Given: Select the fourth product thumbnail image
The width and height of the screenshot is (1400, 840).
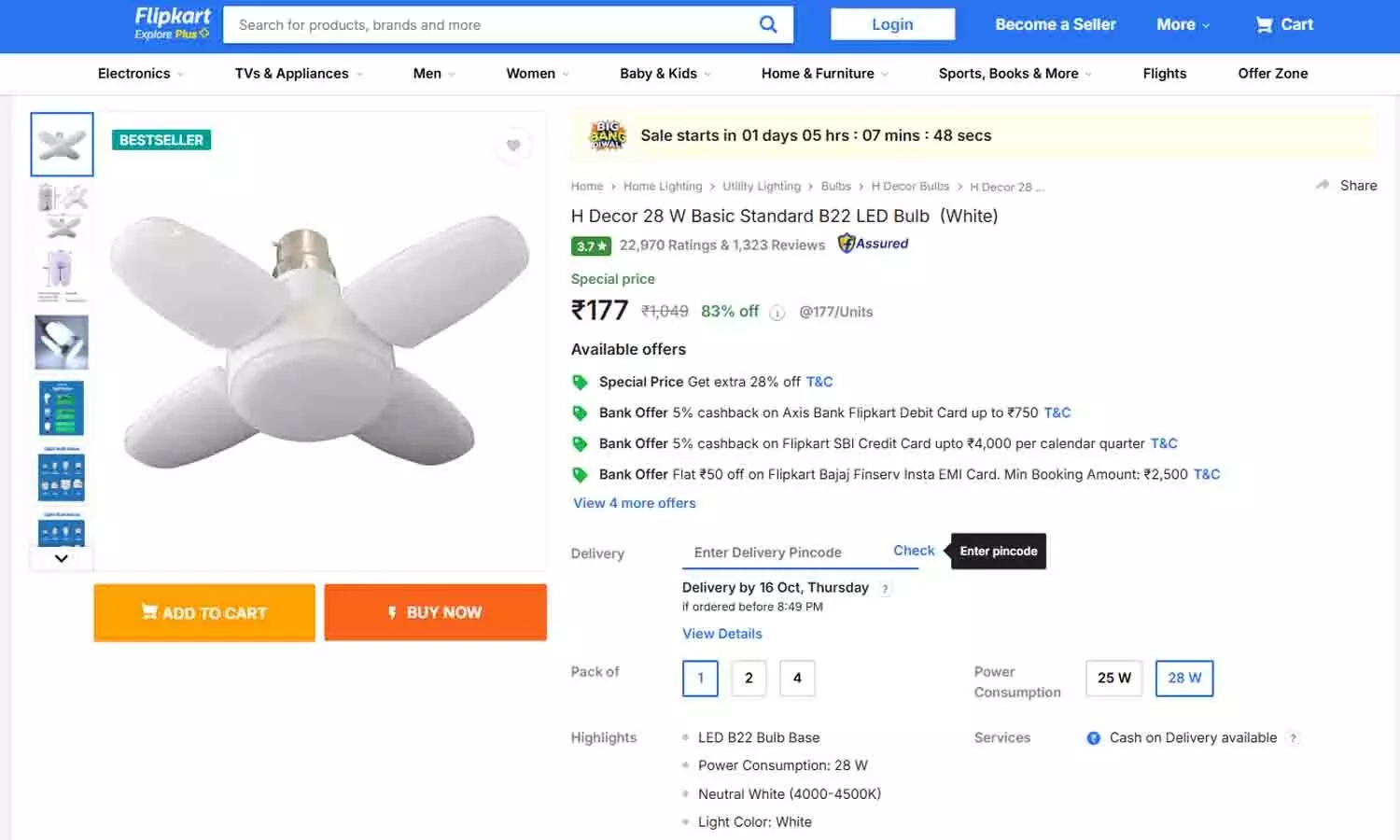Looking at the screenshot, I should click(x=62, y=343).
